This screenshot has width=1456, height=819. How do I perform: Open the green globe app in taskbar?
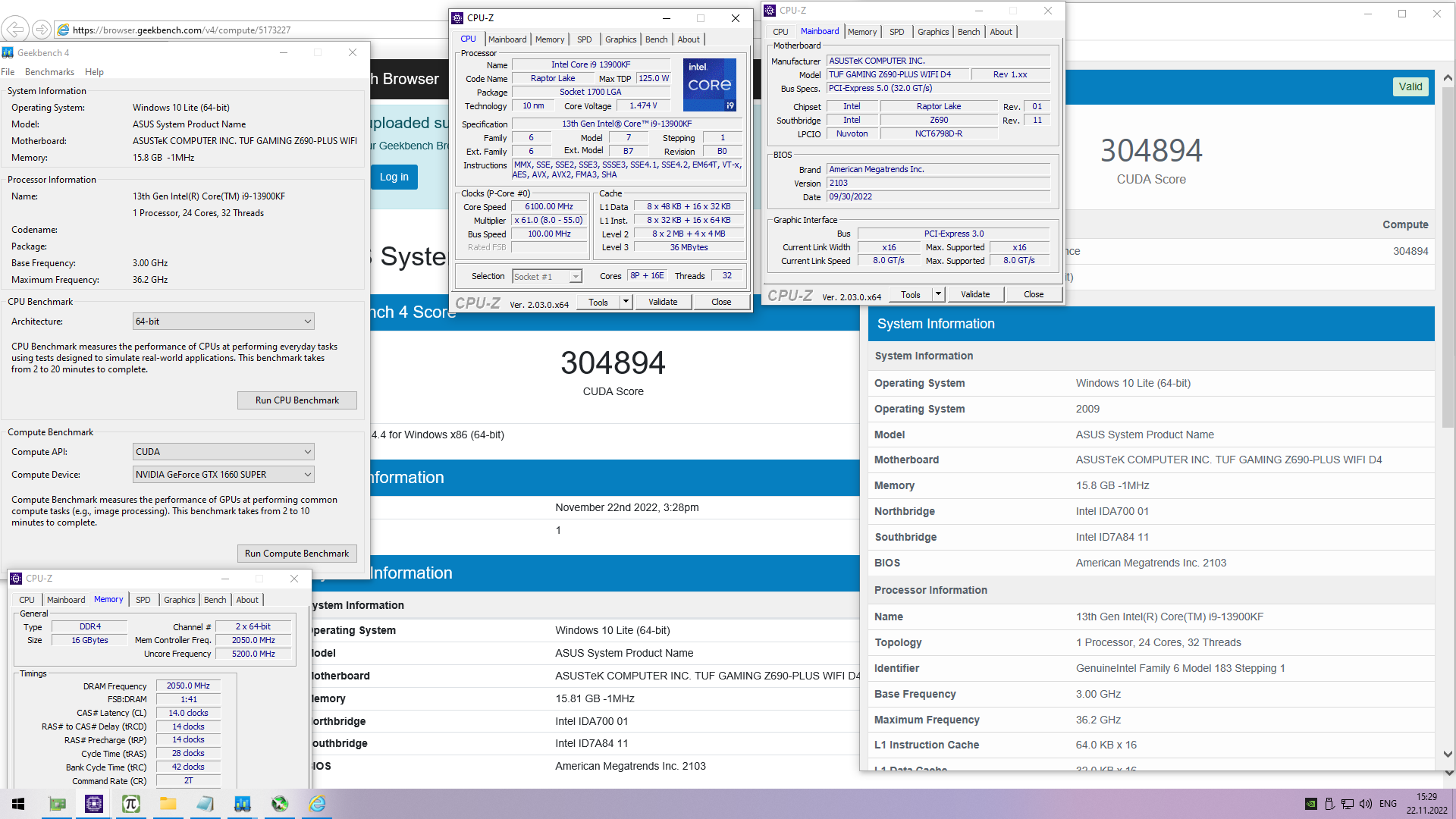click(x=280, y=804)
